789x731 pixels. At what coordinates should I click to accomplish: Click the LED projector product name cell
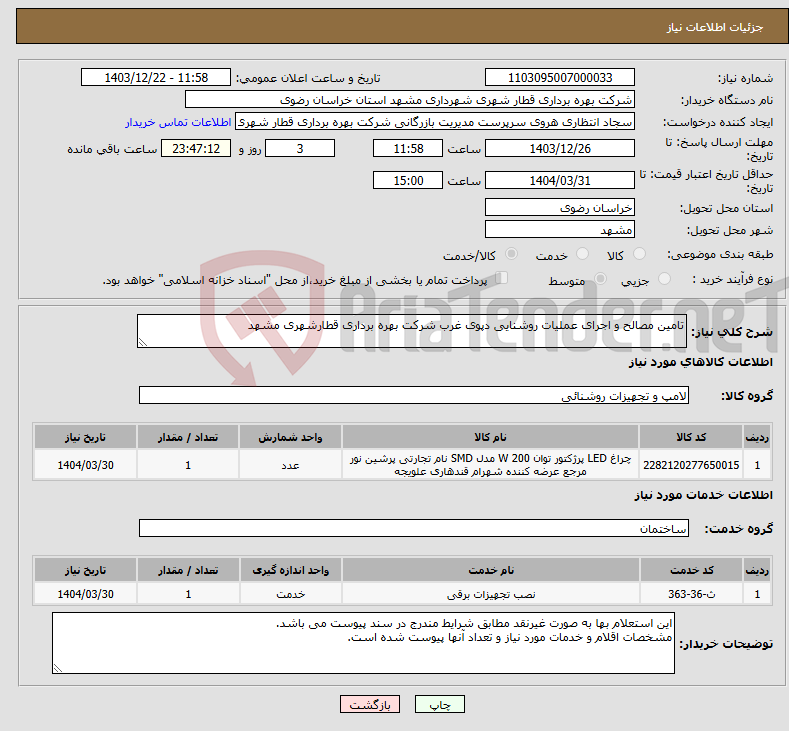[x=490, y=465]
